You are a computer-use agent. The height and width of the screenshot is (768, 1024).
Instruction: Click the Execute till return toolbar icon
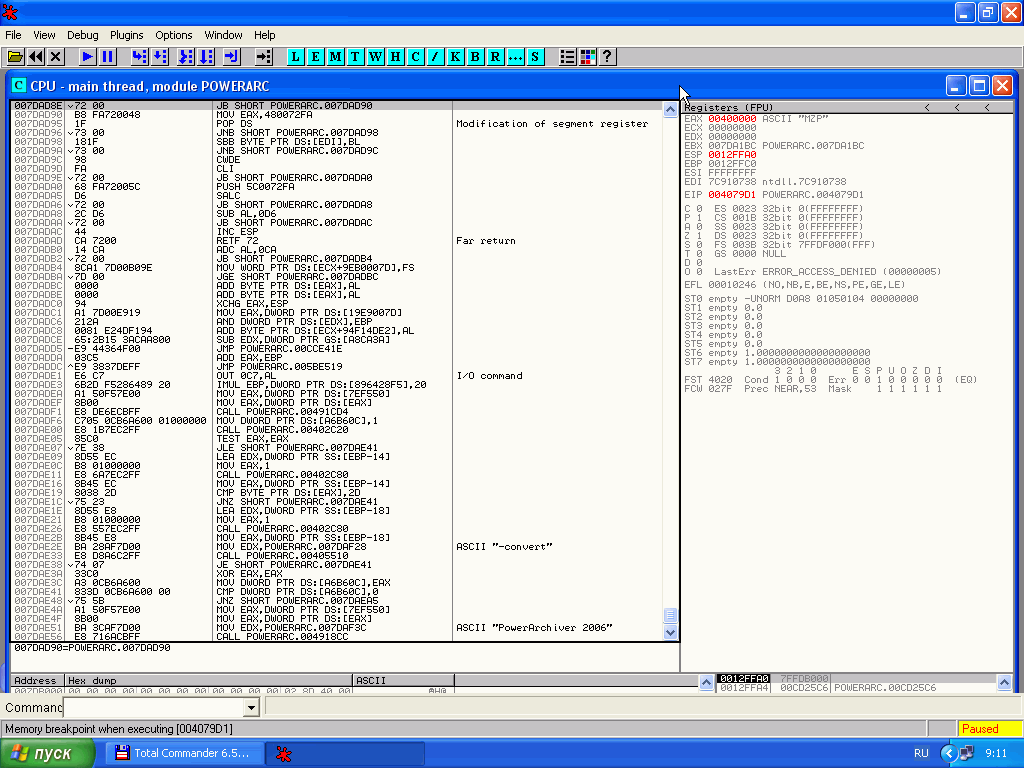pyautogui.click(x=232, y=57)
